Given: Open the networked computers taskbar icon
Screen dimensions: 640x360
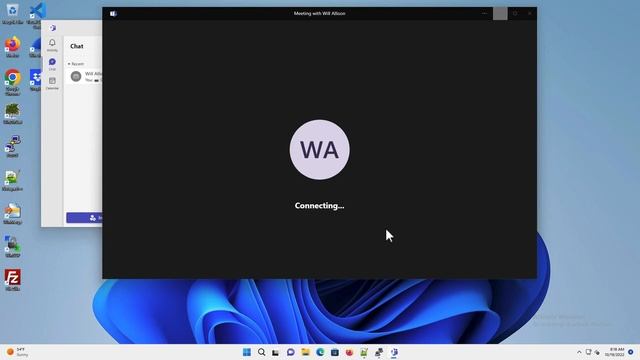Looking at the screenshot, I should click(x=379, y=352).
